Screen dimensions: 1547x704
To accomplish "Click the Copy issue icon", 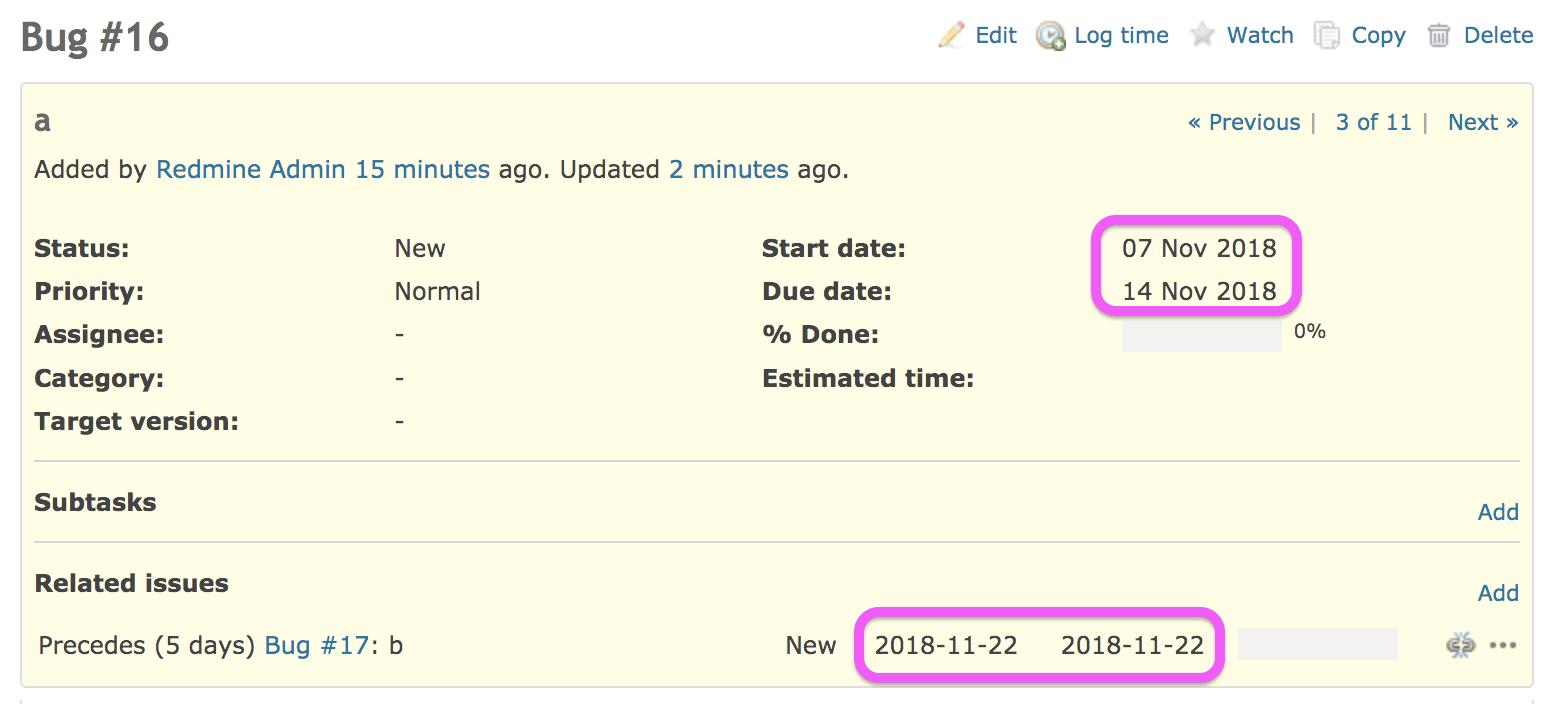I will [1327, 36].
